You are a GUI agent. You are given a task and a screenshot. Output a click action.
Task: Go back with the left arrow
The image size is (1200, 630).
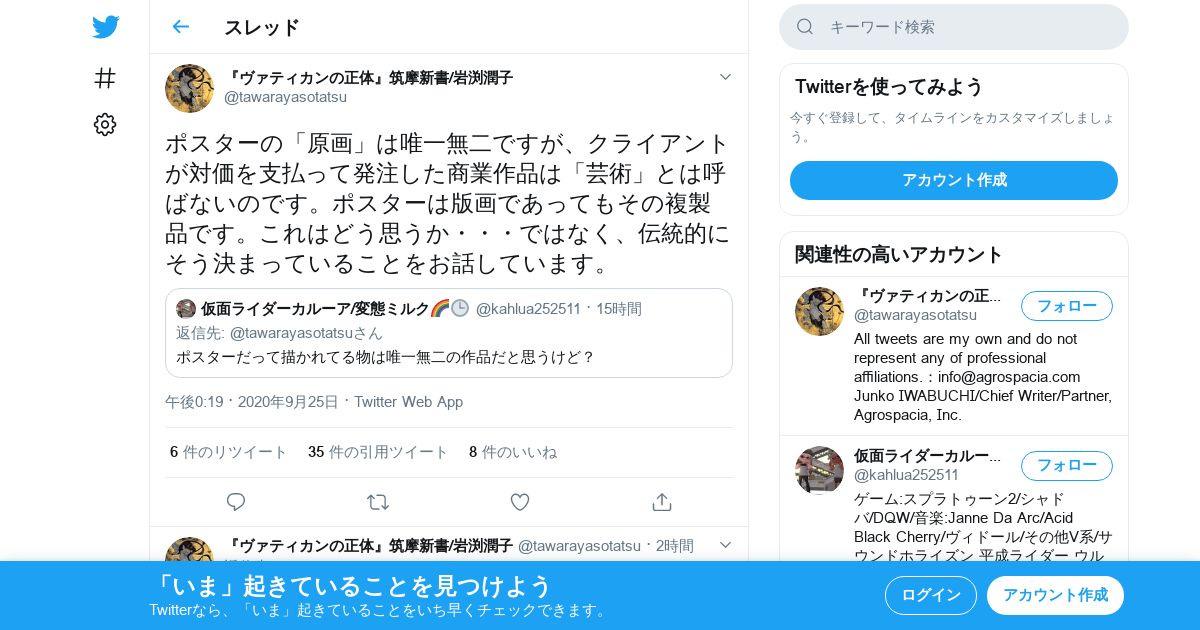pyautogui.click(x=181, y=27)
